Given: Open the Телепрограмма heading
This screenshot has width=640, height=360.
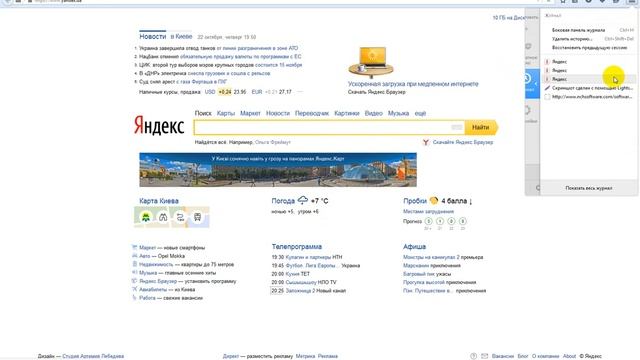Looking at the screenshot, I should pyautogui.click(x=297, y=247).
